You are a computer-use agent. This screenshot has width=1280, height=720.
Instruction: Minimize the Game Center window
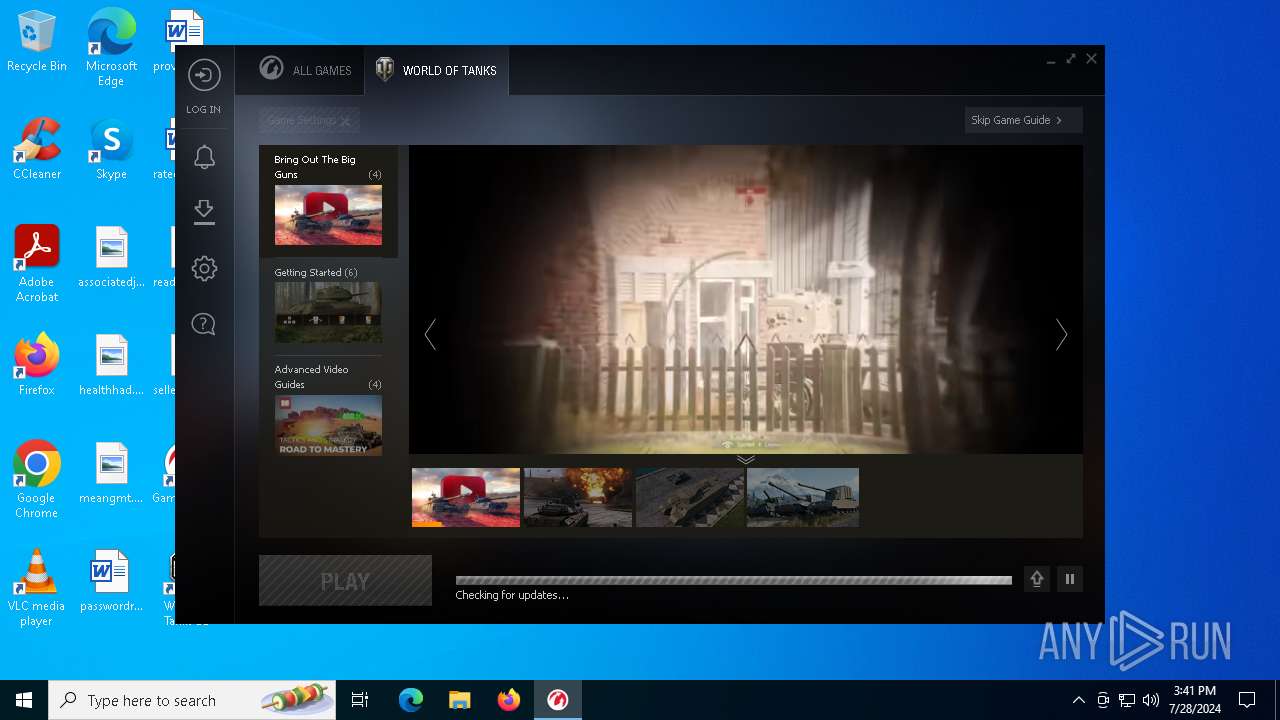point(1051,60)
